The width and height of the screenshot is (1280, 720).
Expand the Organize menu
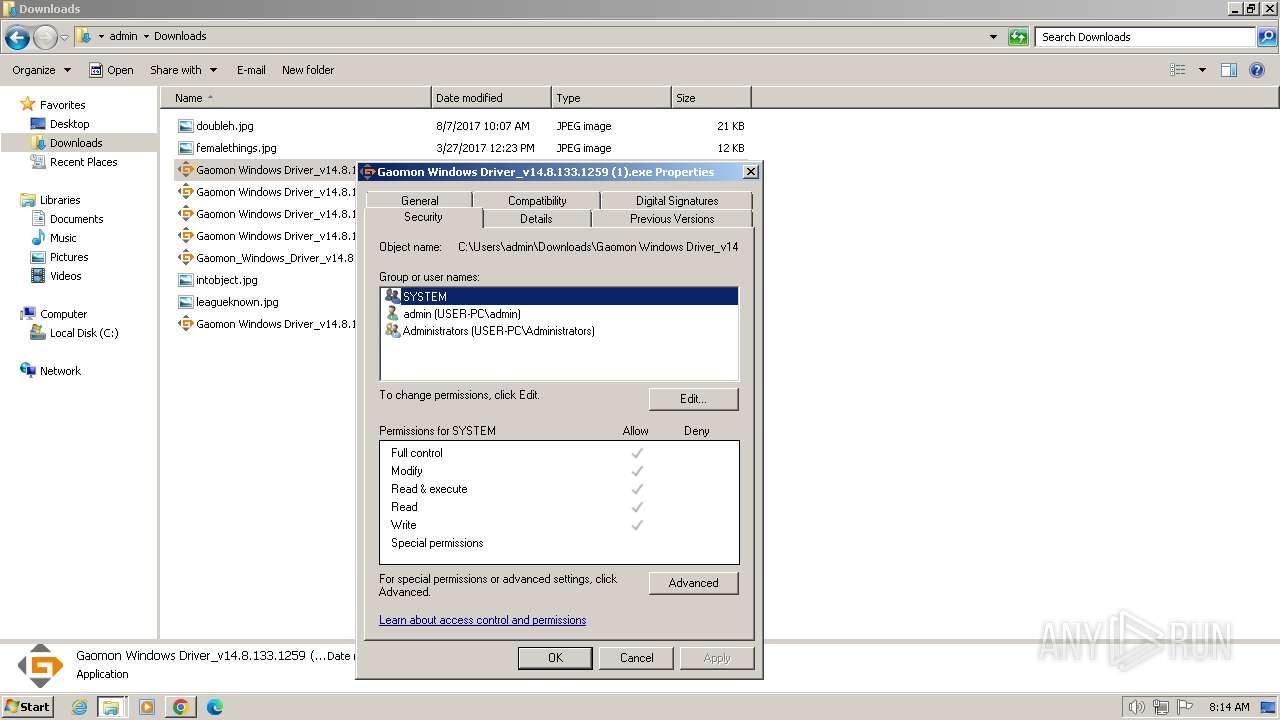click(x=41, y=70)
